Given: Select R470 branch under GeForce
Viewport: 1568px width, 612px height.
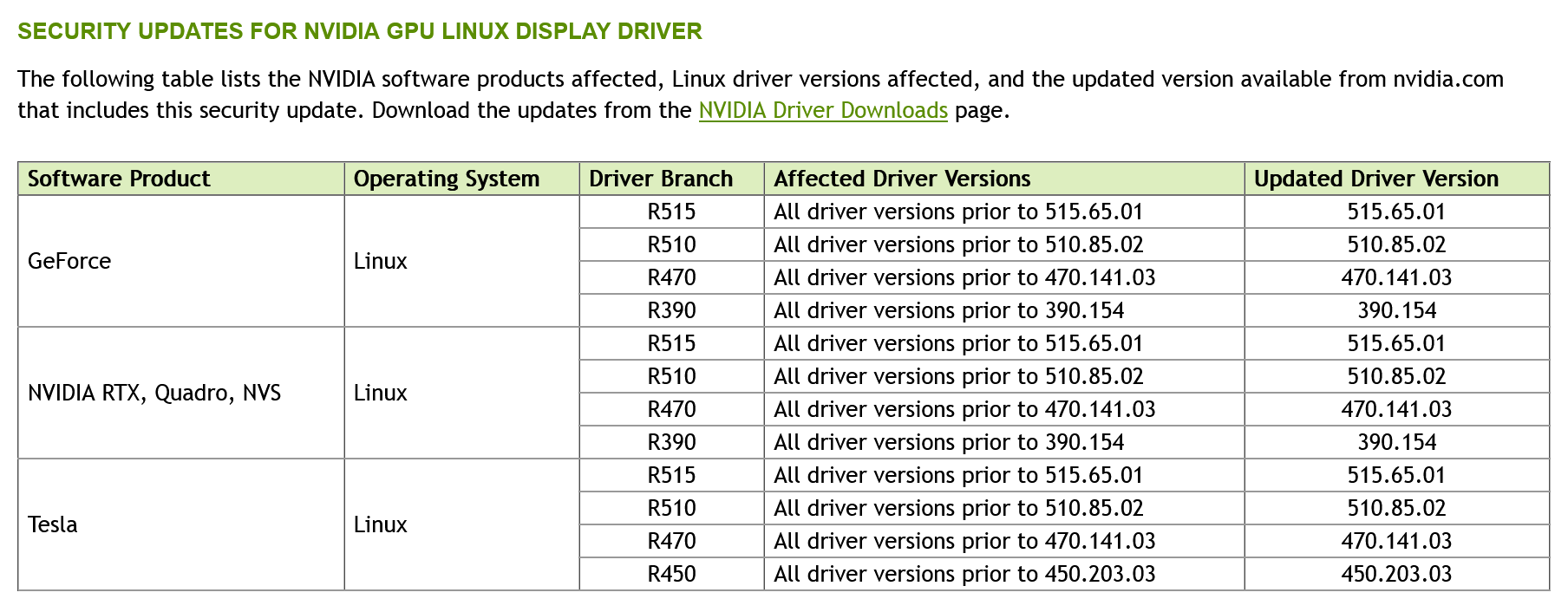Looking at the screenshot, I should pyautogui.click(x=671, y=277).
